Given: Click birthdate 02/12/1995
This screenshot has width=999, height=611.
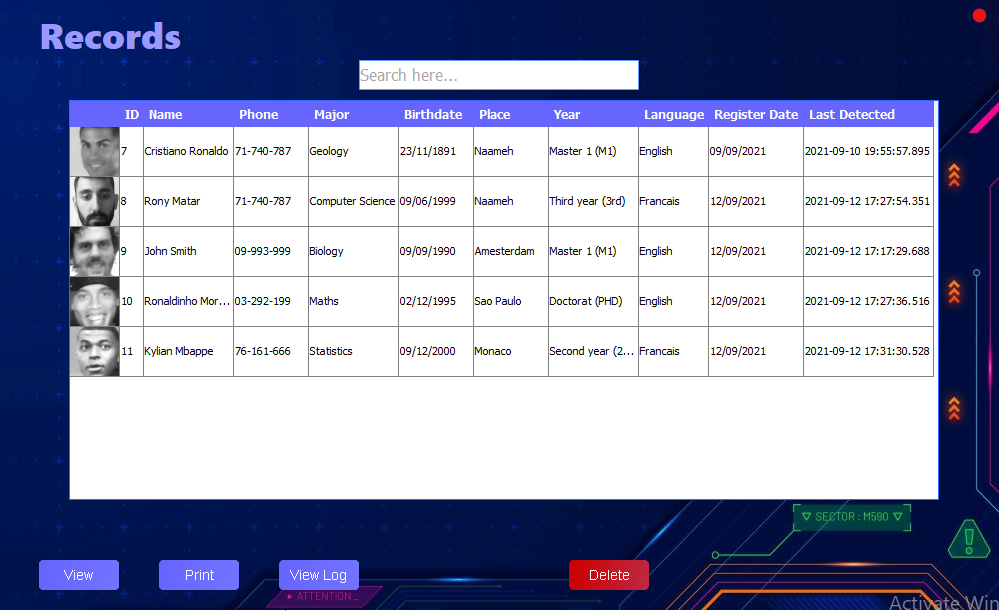Looking at the screenshot, I should pos(436,301).
